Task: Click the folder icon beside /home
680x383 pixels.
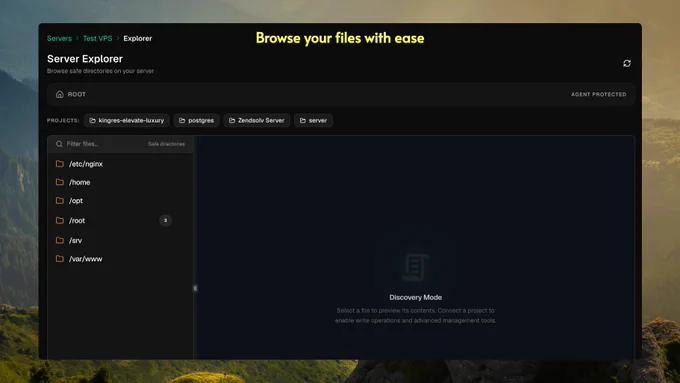Action: coord(60,182)
